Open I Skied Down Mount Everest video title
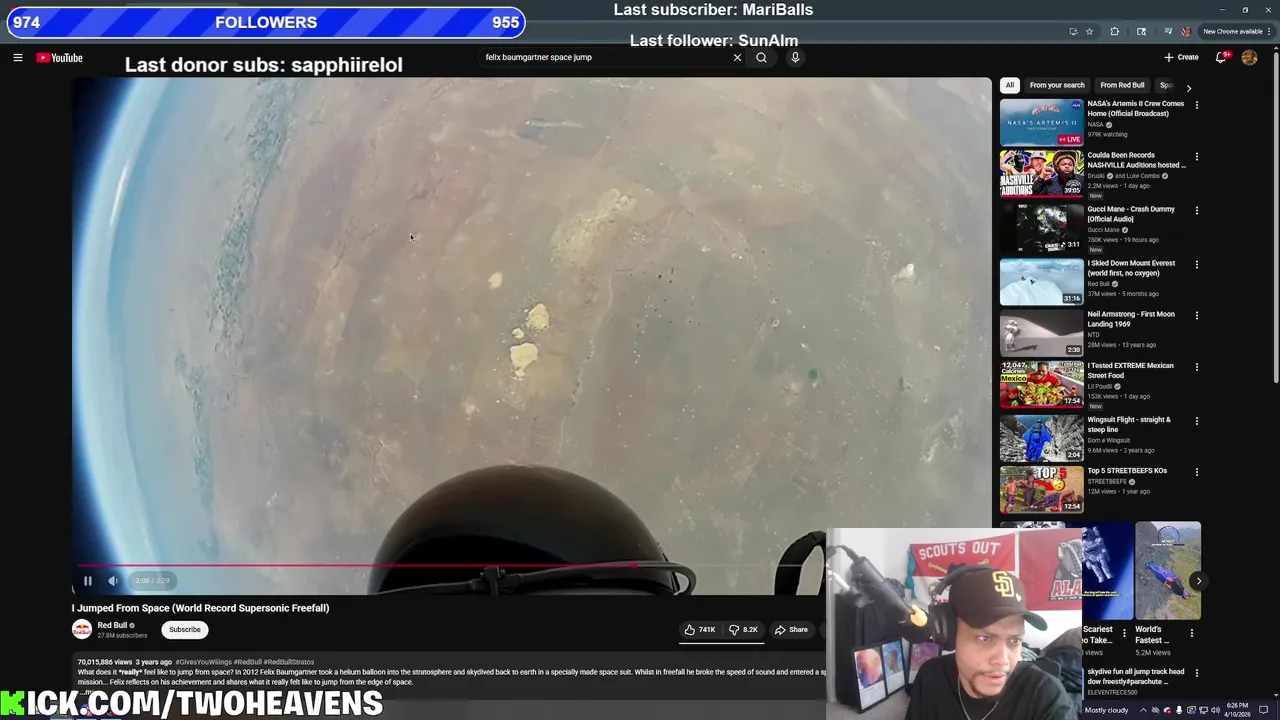This screenshot has height=720, width=1280. (1131, 268)
